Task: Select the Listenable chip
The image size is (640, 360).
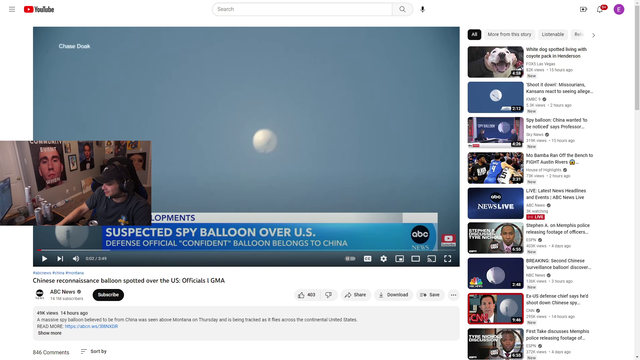Action: tap(553, 35)
